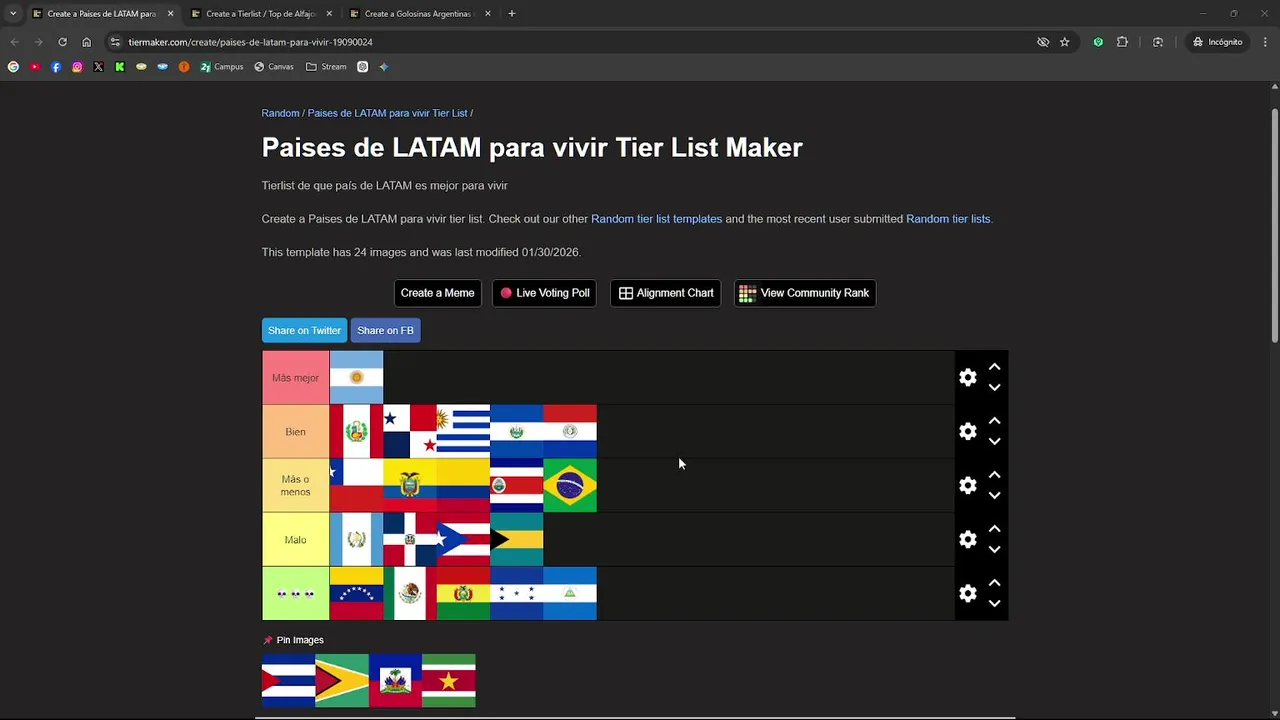
Task: Bookmark this page with the star icon
Action: 1065,42
